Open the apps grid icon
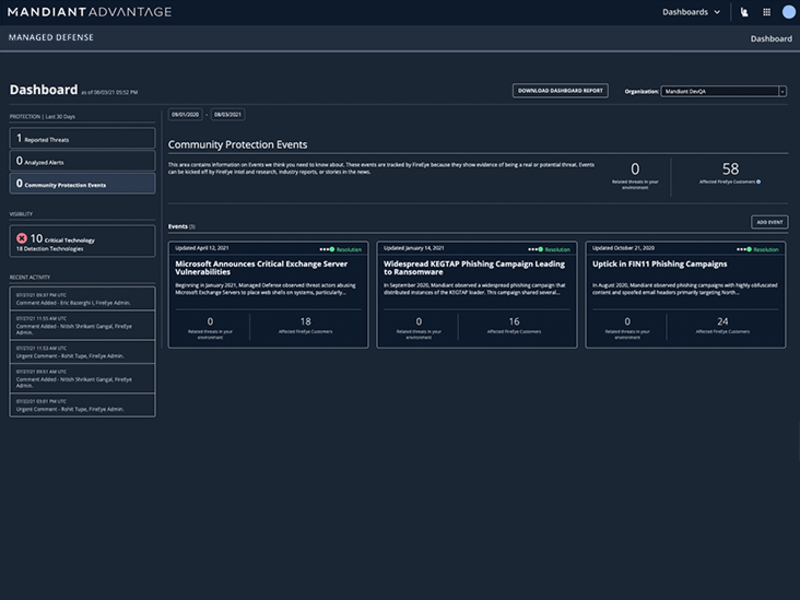800x600 pixels. pyautogui.click(x=766, y=12)
